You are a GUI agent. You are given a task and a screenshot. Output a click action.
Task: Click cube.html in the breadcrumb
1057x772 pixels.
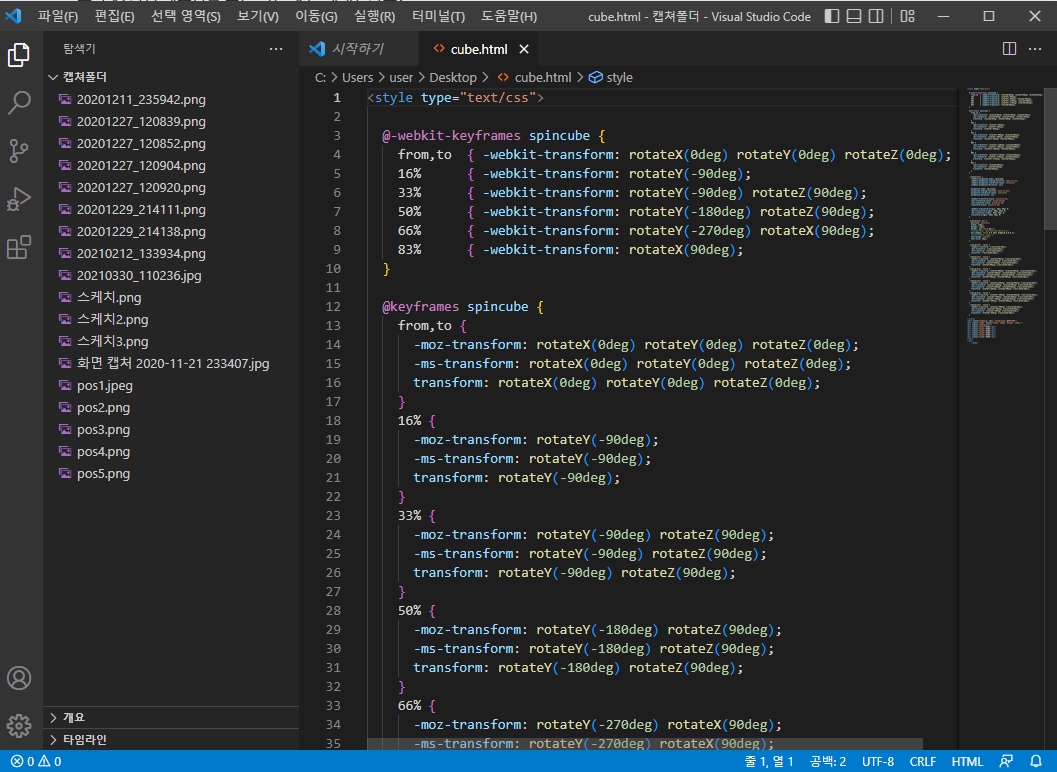coord(543,78)
